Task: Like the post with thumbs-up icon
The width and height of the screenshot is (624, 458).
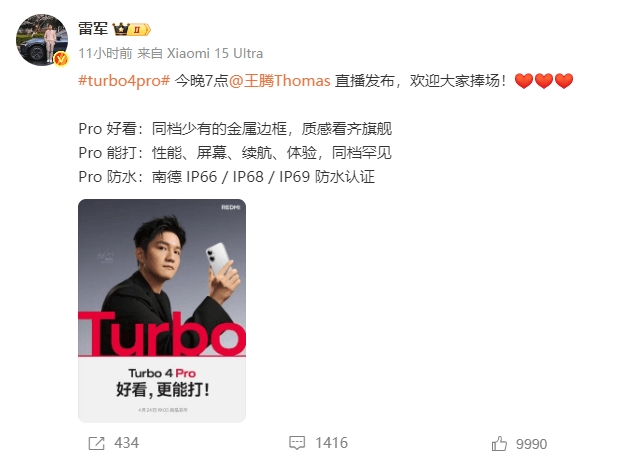Action: [499, 443]
